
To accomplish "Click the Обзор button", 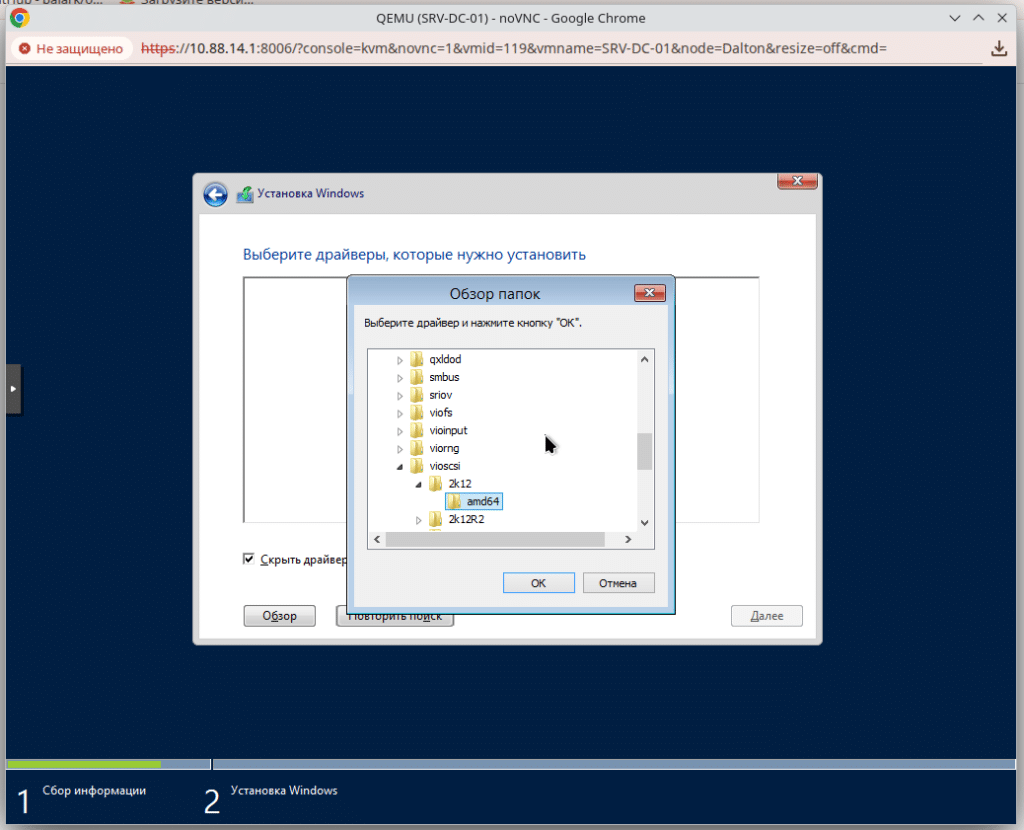I will (279, 616).
